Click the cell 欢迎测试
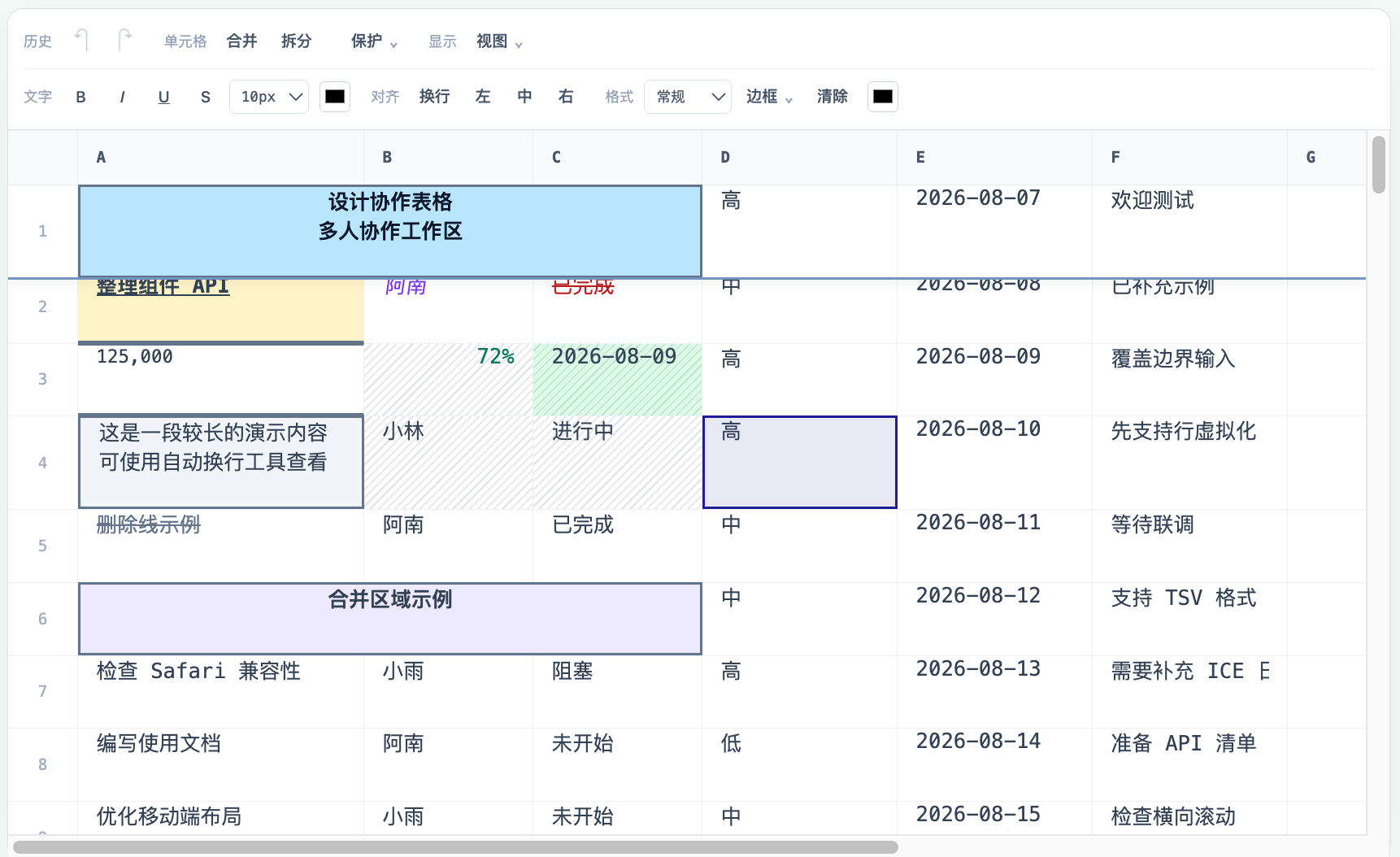This screenshot has height=857, width=1400. tap(1189, 232)
